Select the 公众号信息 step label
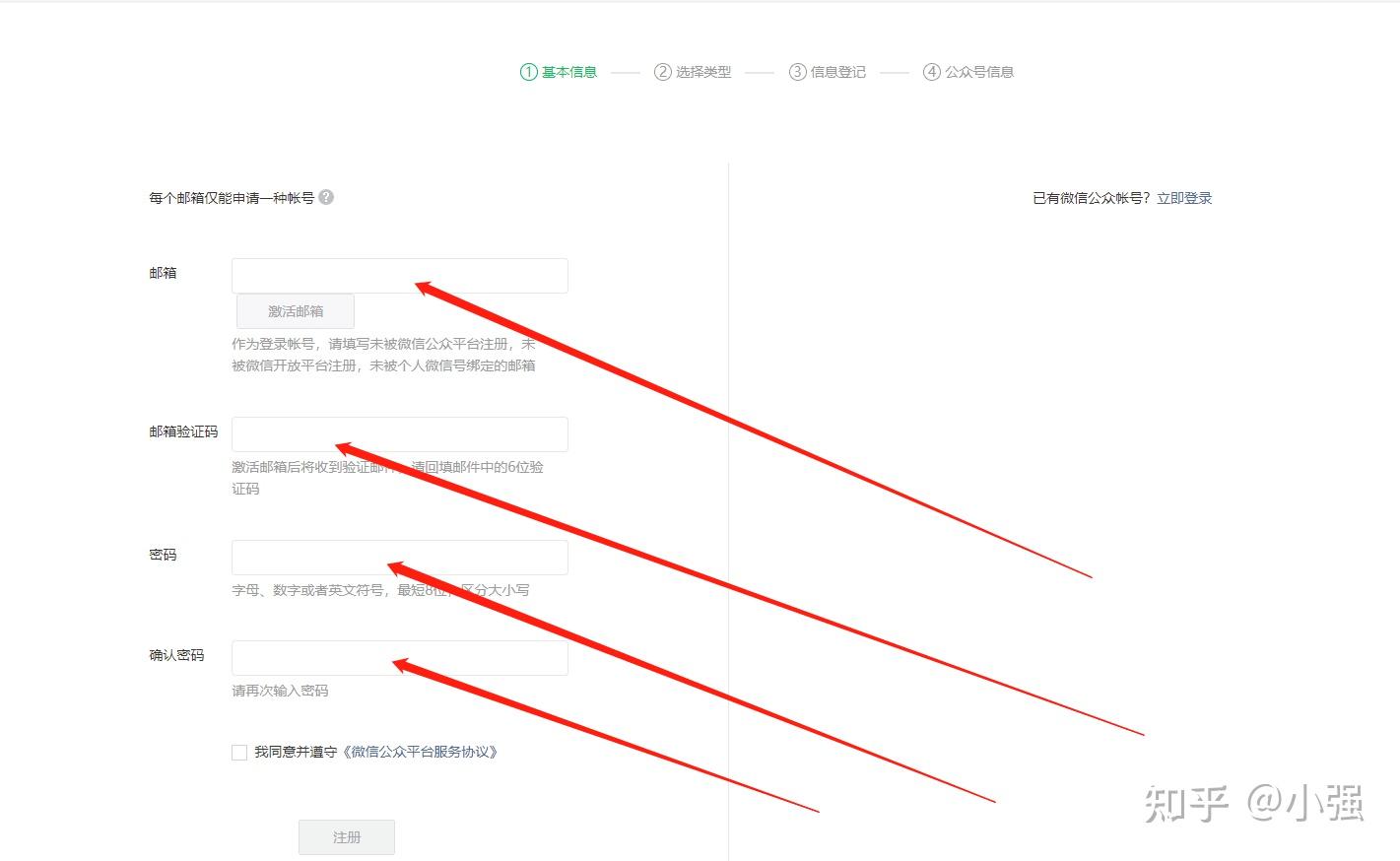 coord(979,72)
